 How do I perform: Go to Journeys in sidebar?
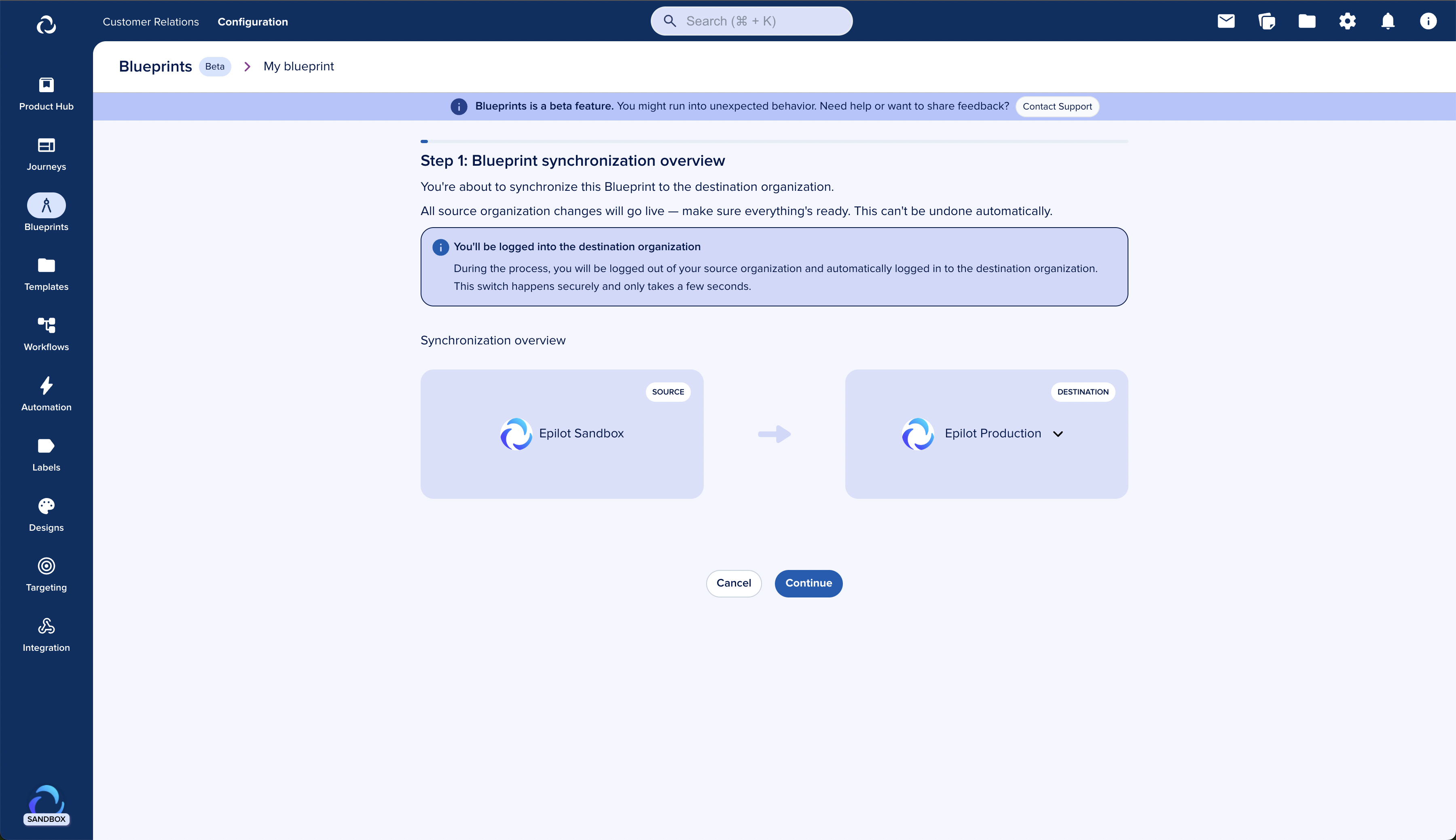pyautogui.click(x=46, y=154)
